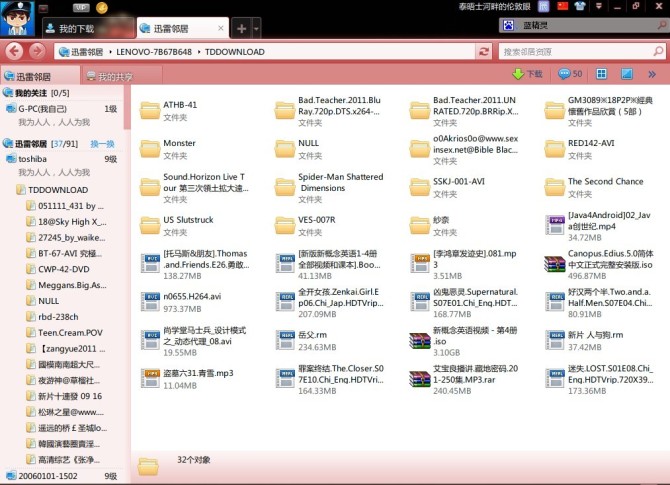Click the paw icon in top search box
This screenshot has width=670, height=485.
pyautogui.click(x=508, y=25)
